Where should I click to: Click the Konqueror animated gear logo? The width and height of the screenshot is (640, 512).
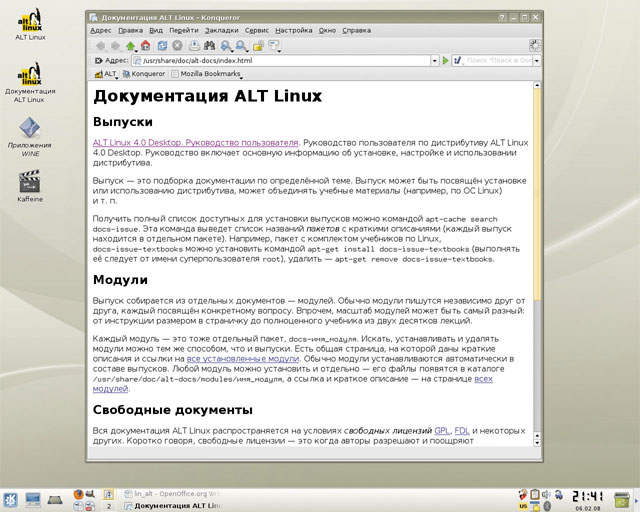pos(535,45)
